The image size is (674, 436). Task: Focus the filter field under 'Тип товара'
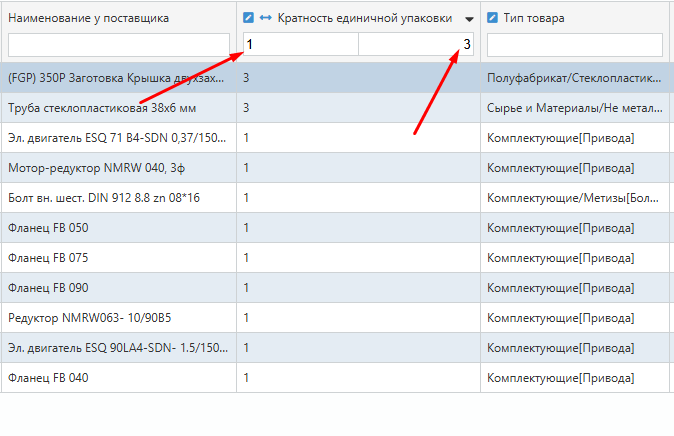point(574,45)
